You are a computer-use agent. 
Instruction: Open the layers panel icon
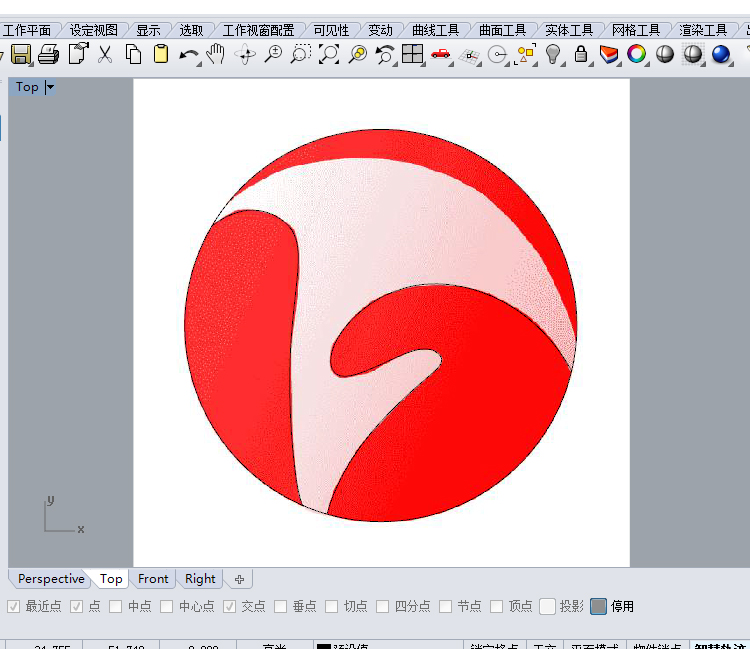coord(609,54)
